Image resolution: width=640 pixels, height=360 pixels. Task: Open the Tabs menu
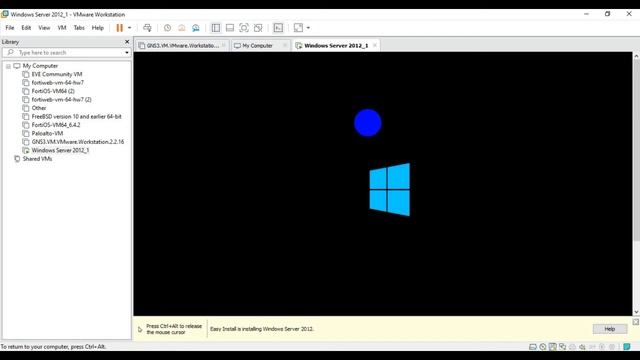click(x=79, y=28)
